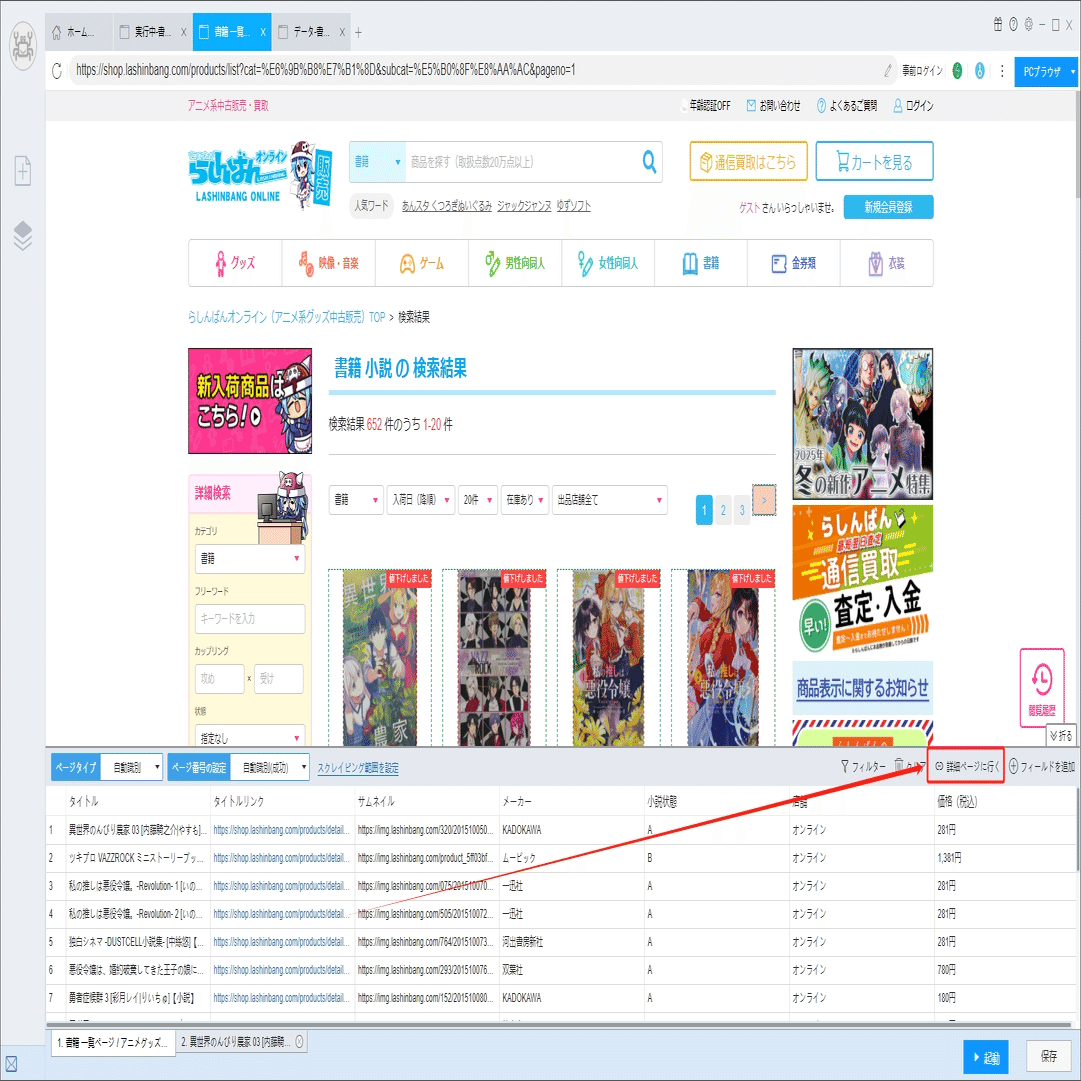This screenshot has height=1081, width=1081.
Task: Open PCブラウザ mode dropdown
Action: pos(1046,71)
